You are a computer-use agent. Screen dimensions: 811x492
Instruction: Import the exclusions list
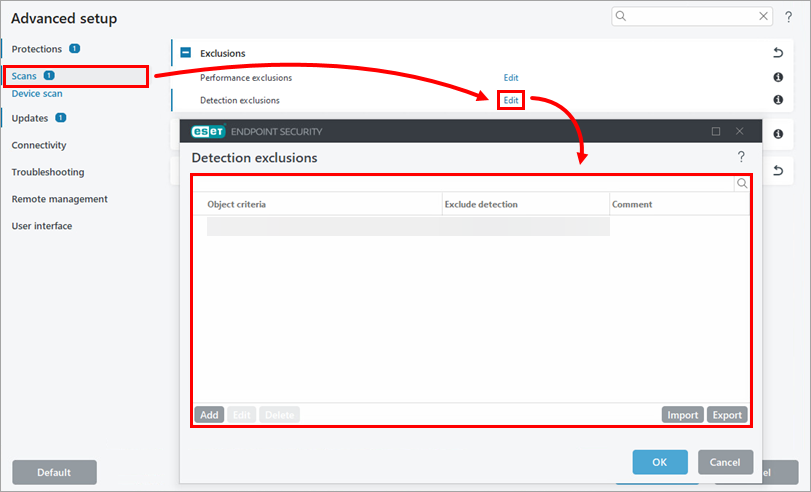[x=682, y=415]
